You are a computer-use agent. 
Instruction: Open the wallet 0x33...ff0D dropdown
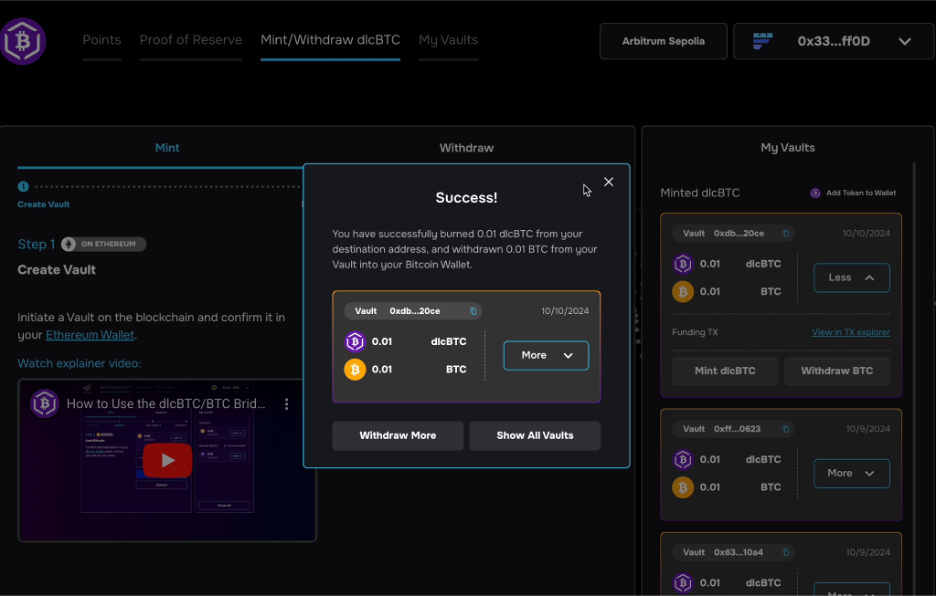point(833,41)
